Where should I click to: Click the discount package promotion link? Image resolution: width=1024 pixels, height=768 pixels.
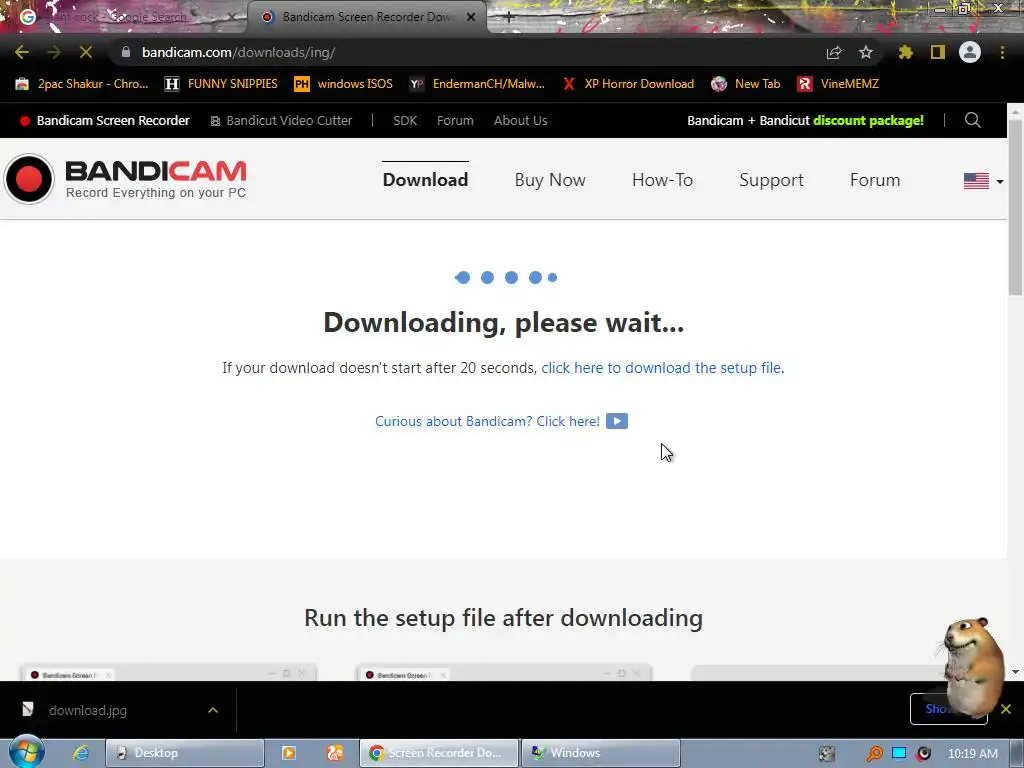(805, 121)
